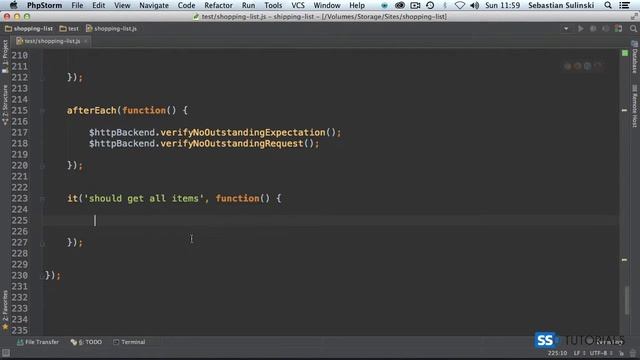Click the caret position 225:10 in status bar

click(x=557, y=353)
